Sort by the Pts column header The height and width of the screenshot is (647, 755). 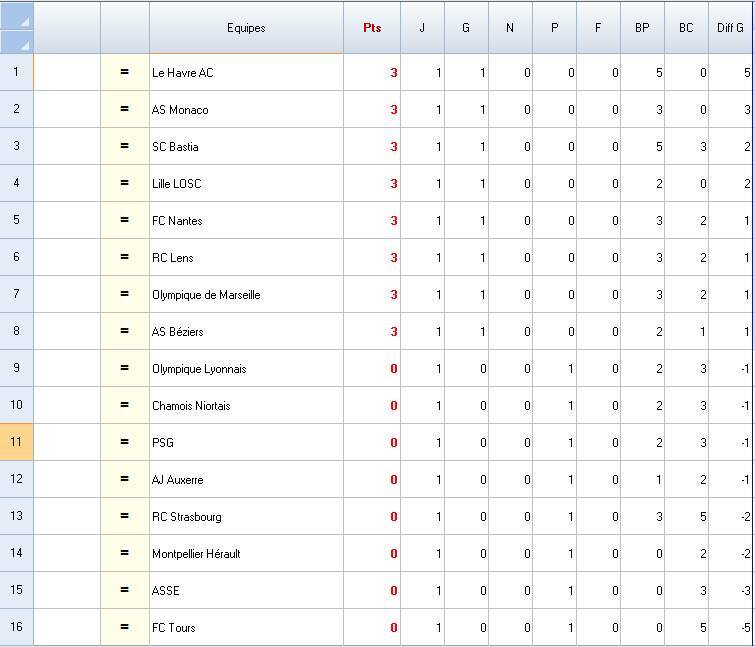[x=372, y=28]
